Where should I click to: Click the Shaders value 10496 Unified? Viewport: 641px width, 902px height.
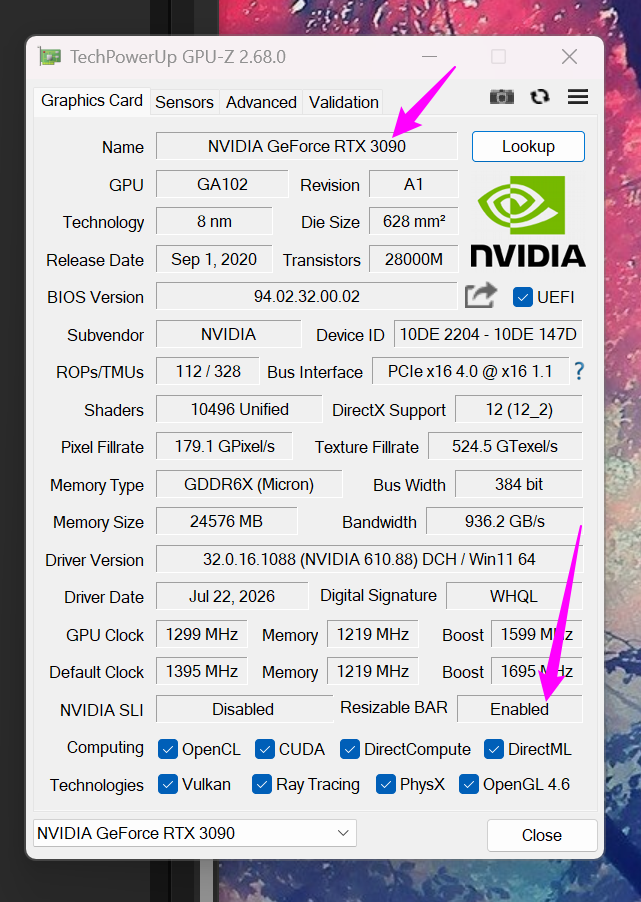click(239, 409)
